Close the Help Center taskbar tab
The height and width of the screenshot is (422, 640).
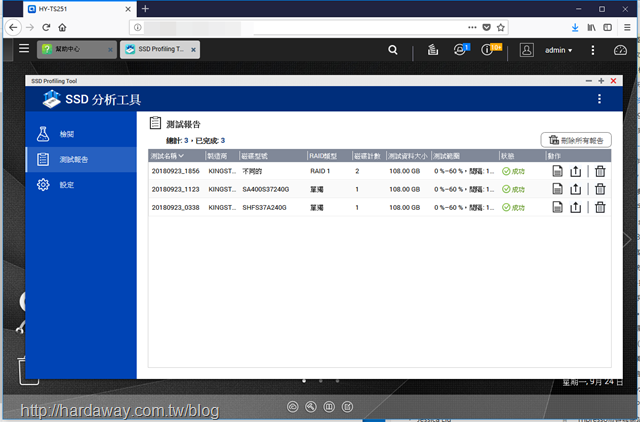coord(110,50)
